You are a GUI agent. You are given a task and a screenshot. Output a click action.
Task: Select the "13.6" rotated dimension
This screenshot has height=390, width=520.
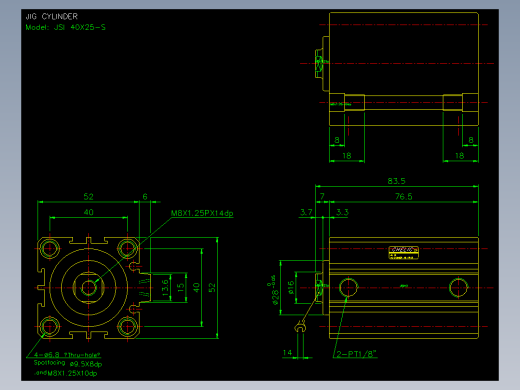click(x=165, y=288)
